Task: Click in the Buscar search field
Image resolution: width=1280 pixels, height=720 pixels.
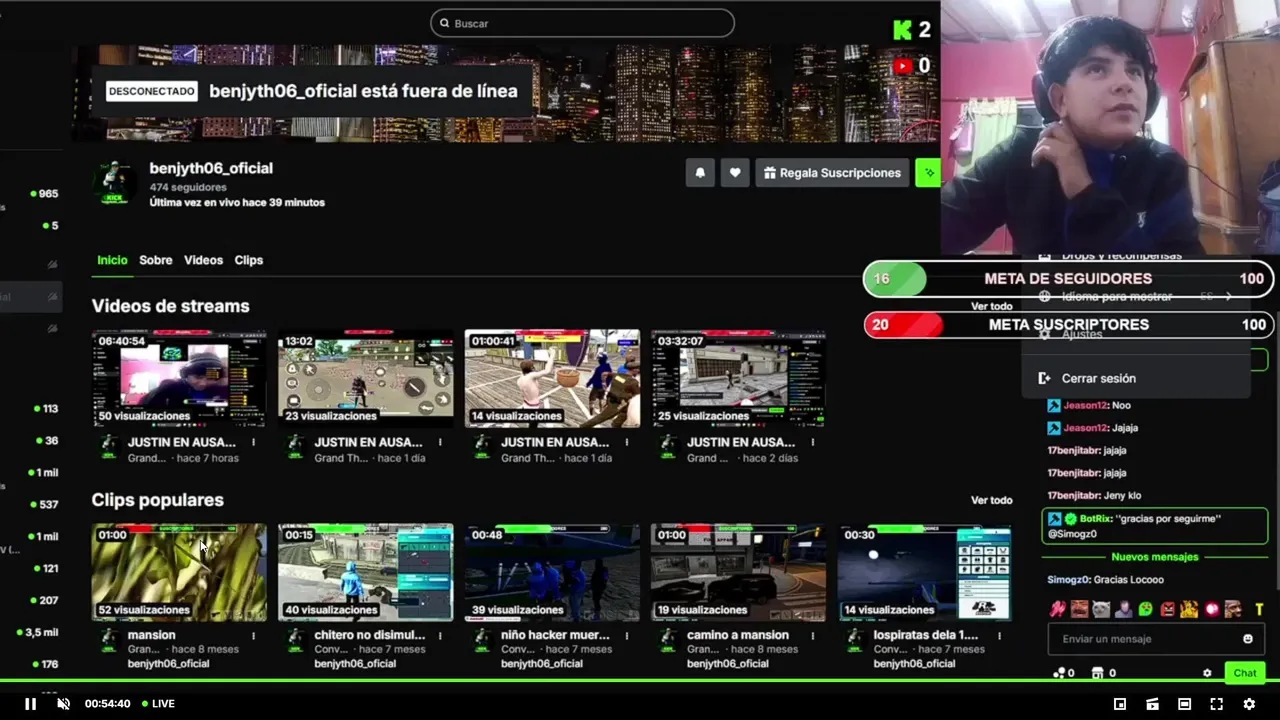Action: [x=582, y=23]
